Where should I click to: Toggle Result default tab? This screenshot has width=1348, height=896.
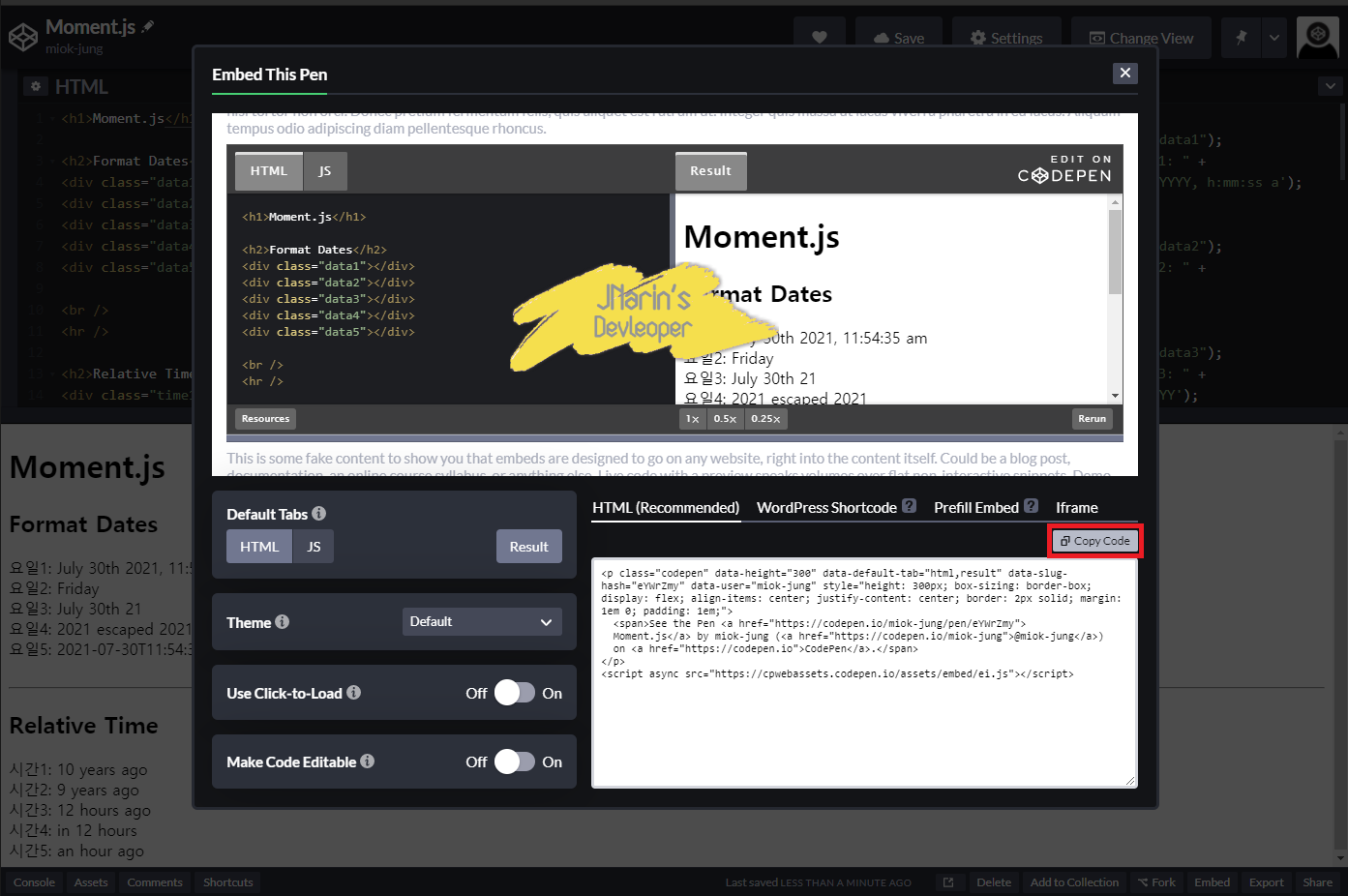[528, 547]
